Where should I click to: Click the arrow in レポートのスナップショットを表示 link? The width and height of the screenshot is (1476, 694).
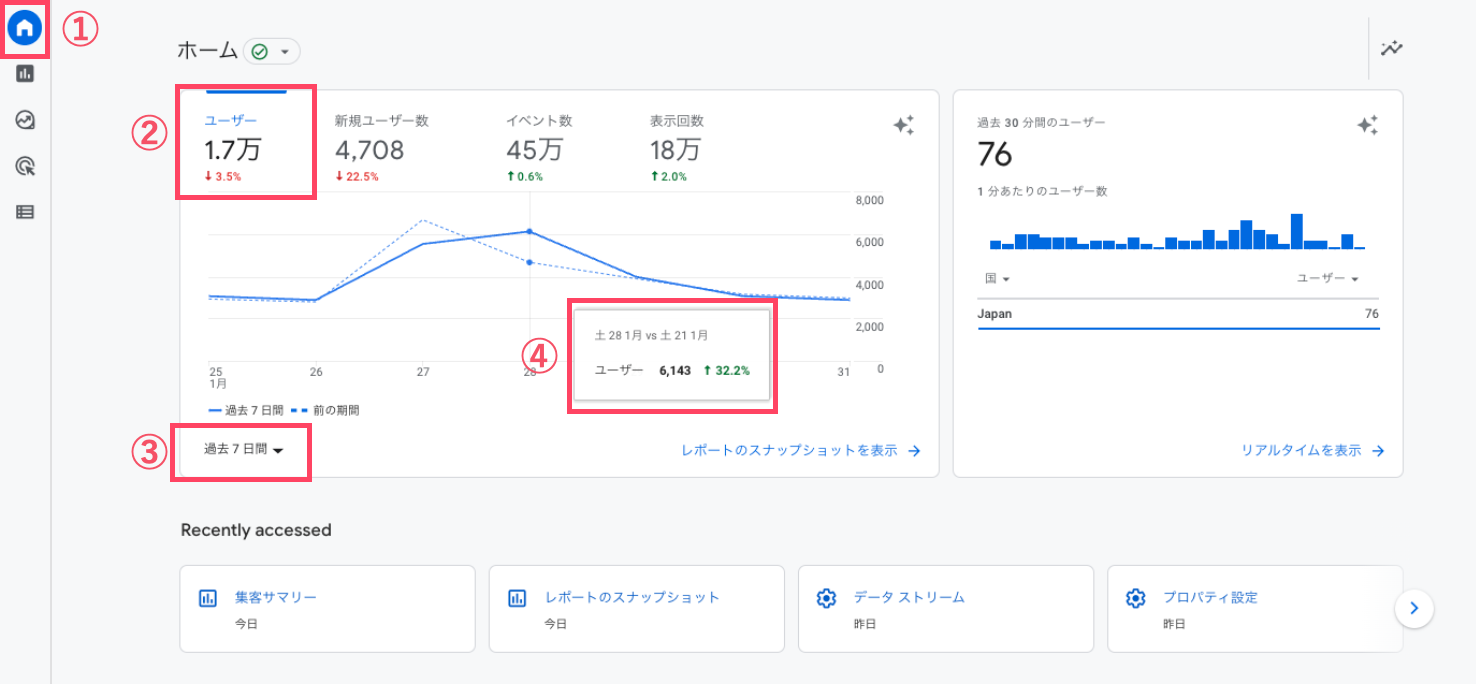click(914, 451)
